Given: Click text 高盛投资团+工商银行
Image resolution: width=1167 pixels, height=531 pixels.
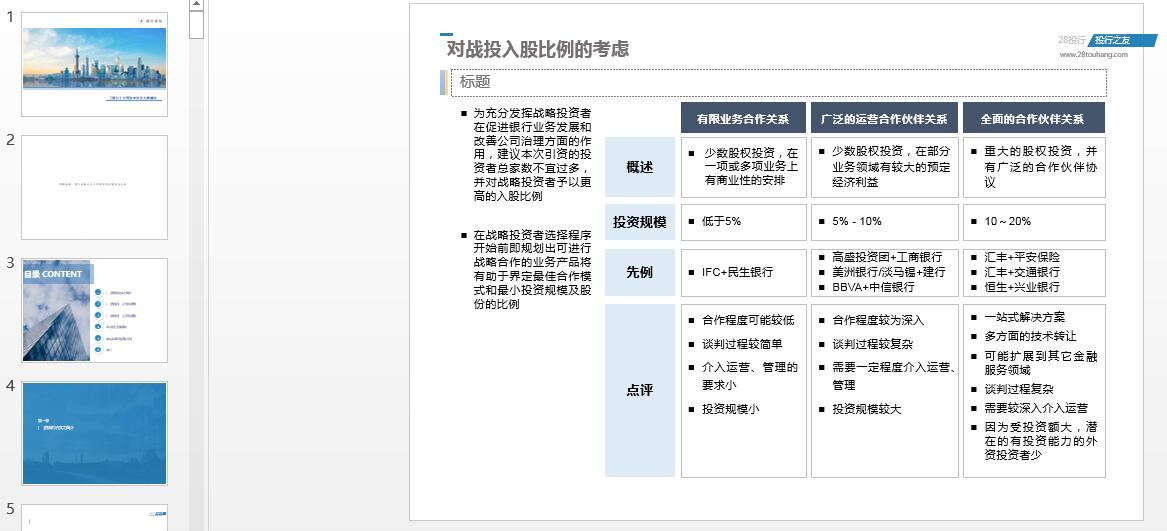Looking at the screenshot, I should [x=887, y=257].
